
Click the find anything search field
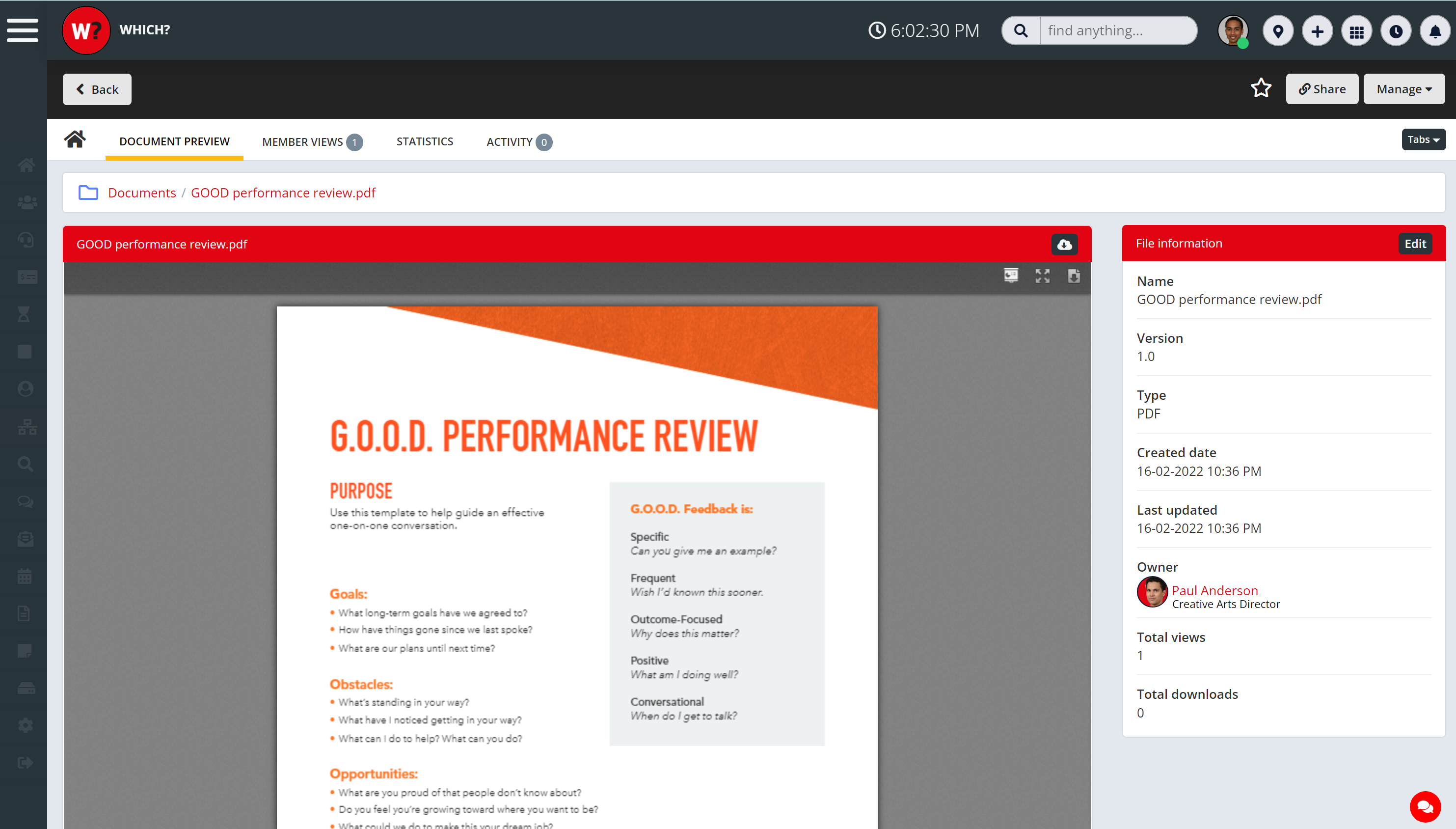(1117, 31)
